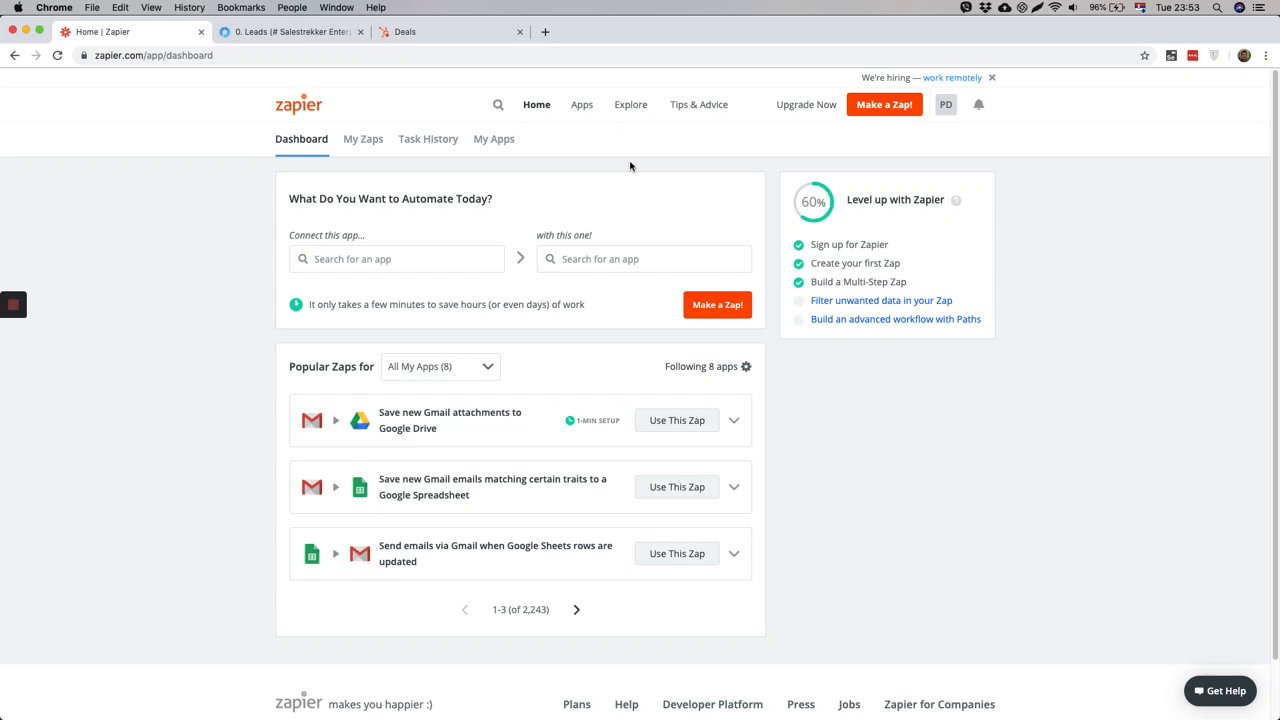
Task: Open the work remotely link
Action: pyautogui.click(x=952, y=77)
